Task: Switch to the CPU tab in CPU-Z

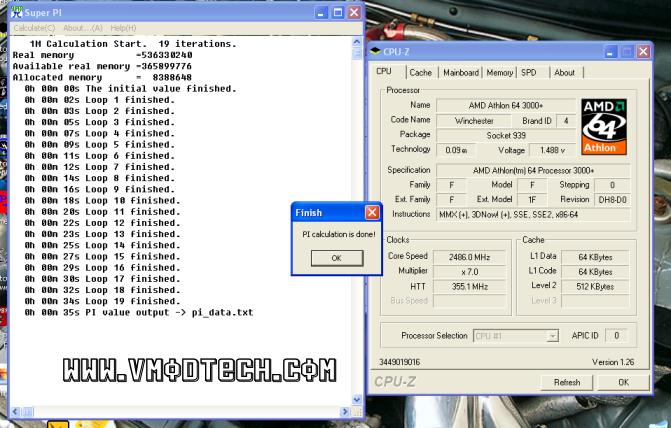Action: (384, 71)
